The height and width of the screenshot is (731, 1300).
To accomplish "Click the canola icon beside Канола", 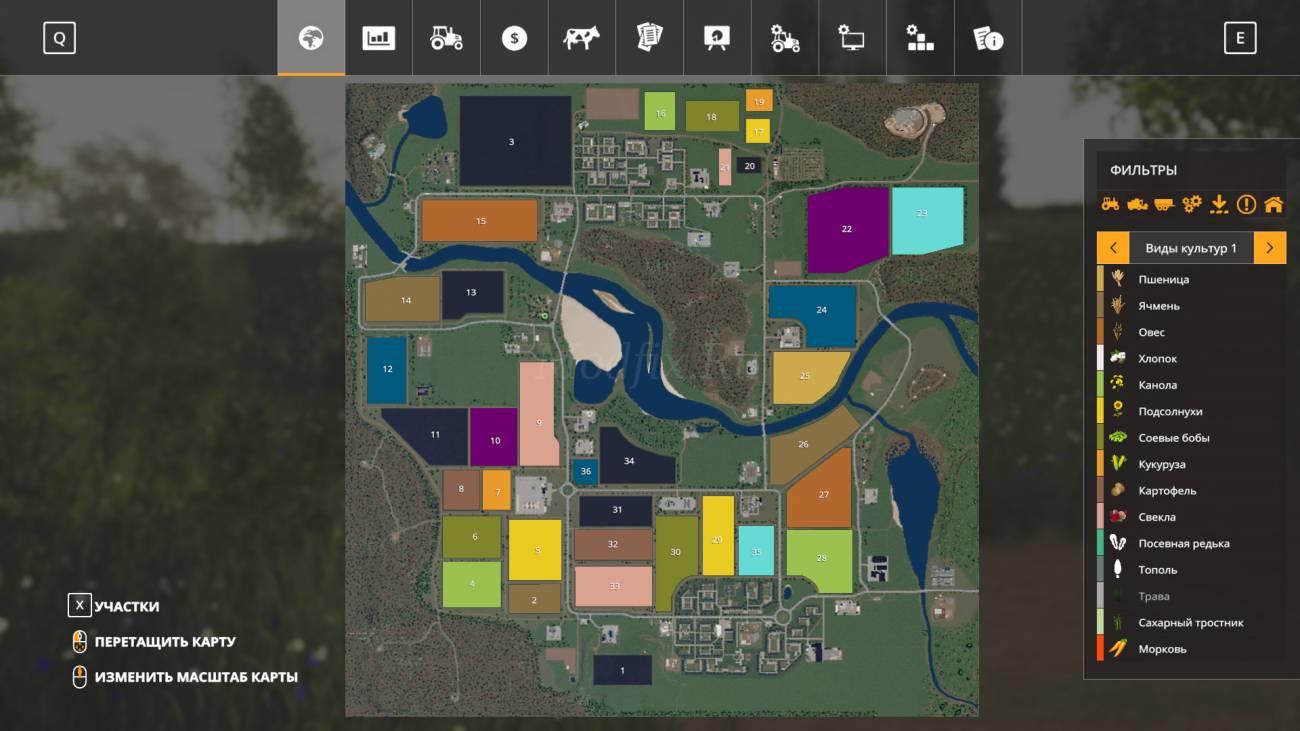I will pyautogui.click(x=1118, y=385).
